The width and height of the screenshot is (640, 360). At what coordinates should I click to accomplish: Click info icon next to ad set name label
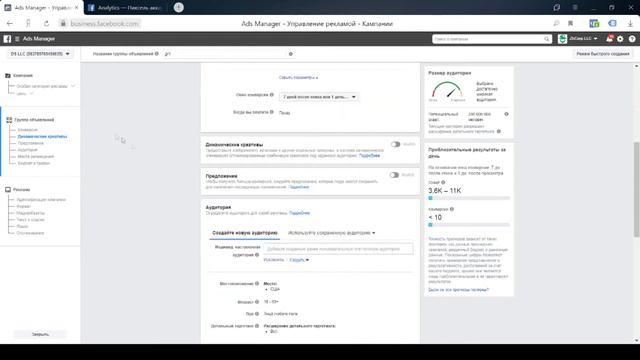(x=157, y=53)
